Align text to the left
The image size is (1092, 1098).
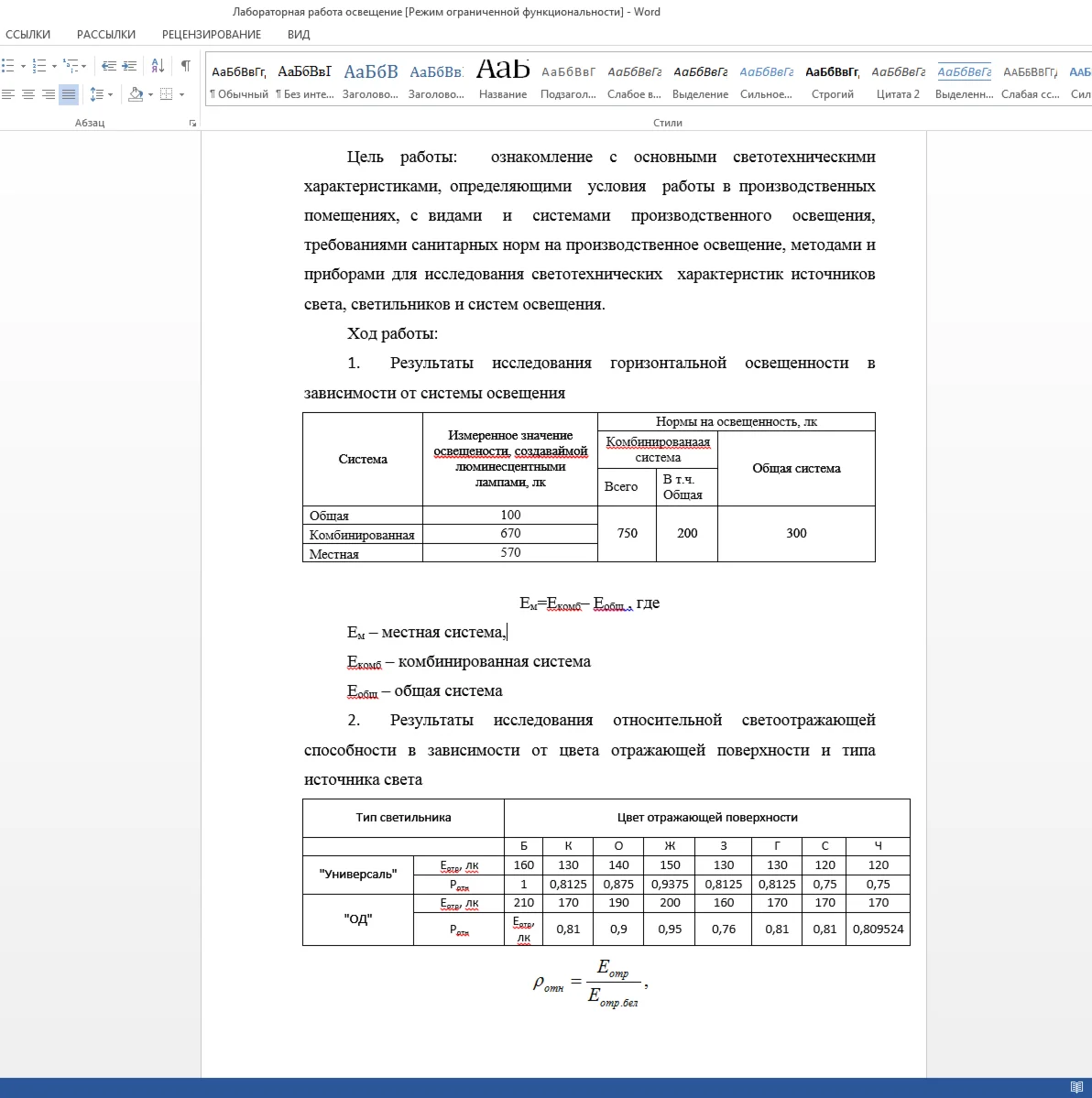[7, 93]
